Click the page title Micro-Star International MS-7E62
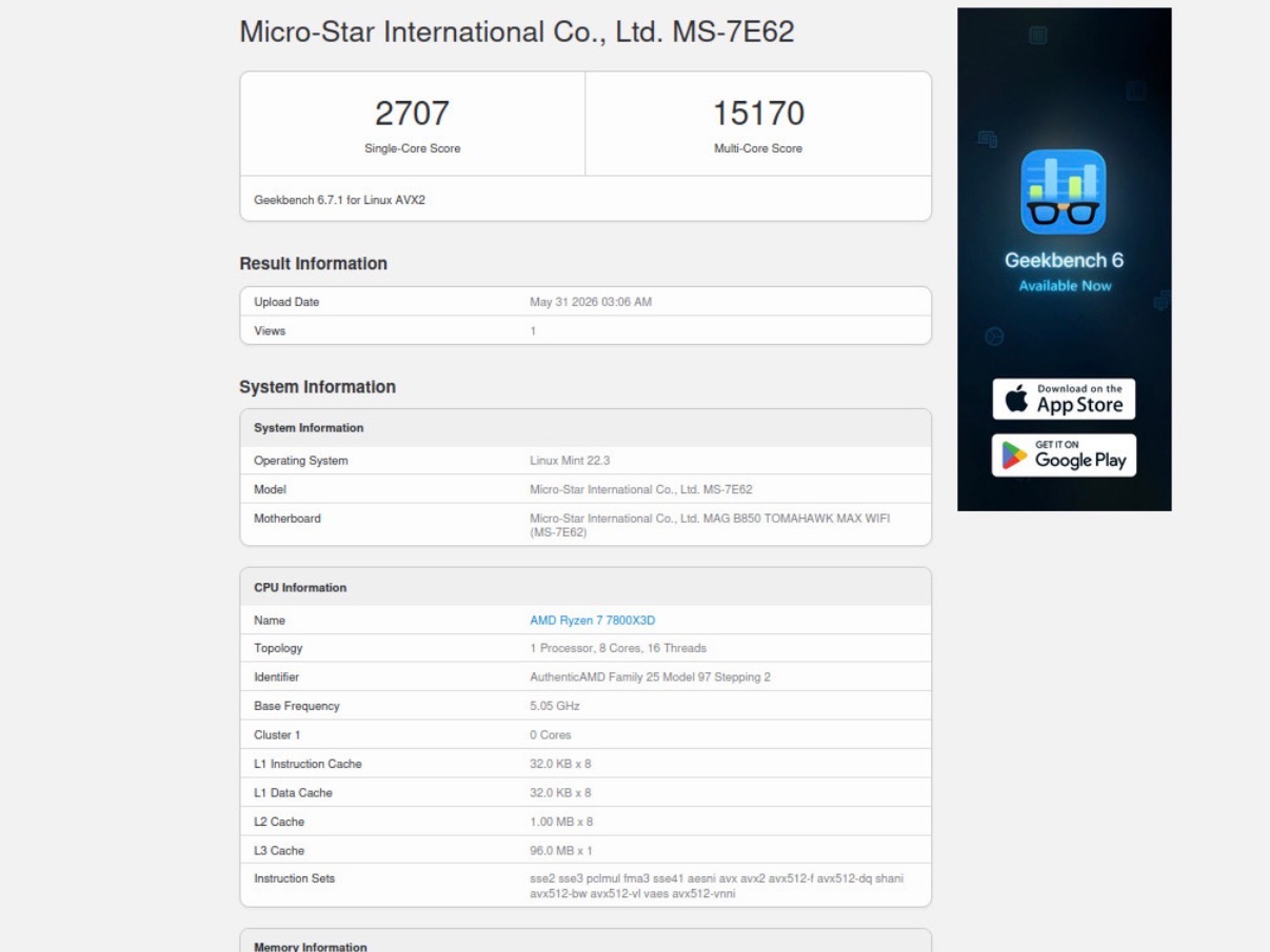This screenshot has height=952, width=1270. pyautogui.click(x=517, y=32)
